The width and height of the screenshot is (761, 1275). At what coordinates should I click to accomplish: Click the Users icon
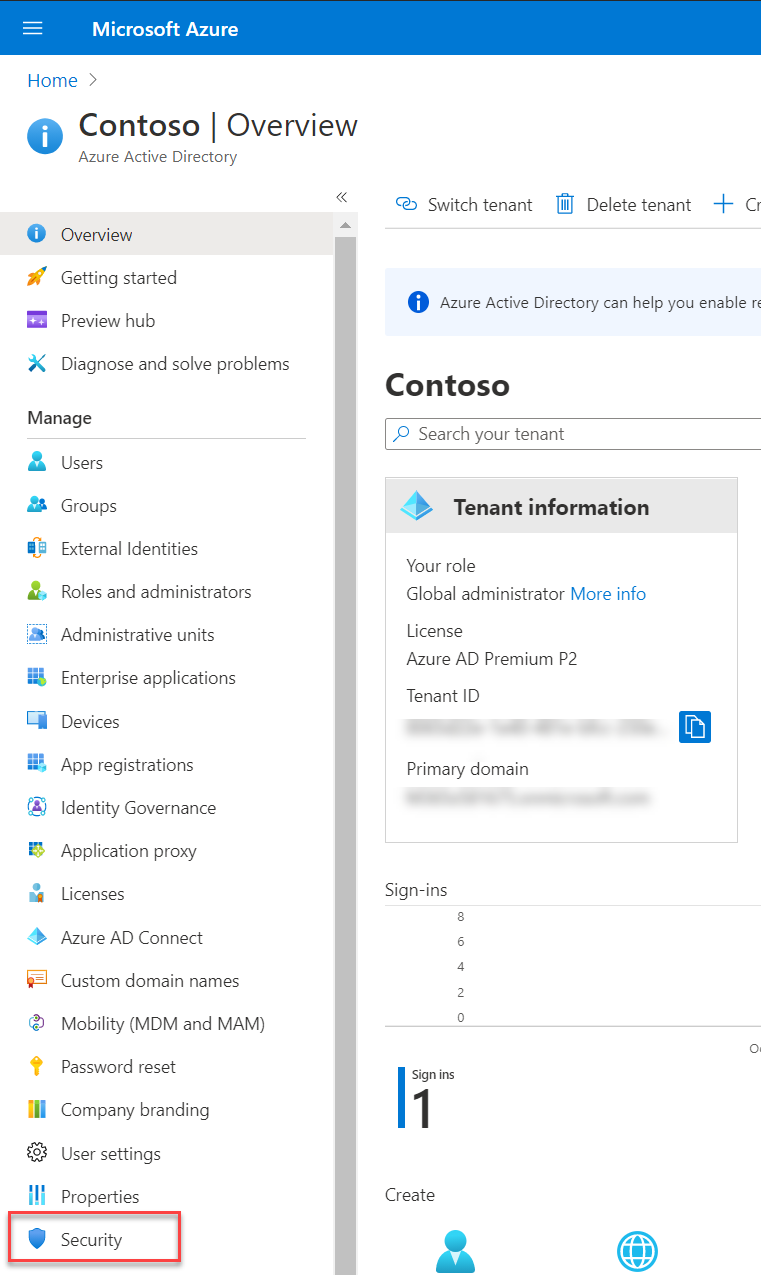point(37,462)
